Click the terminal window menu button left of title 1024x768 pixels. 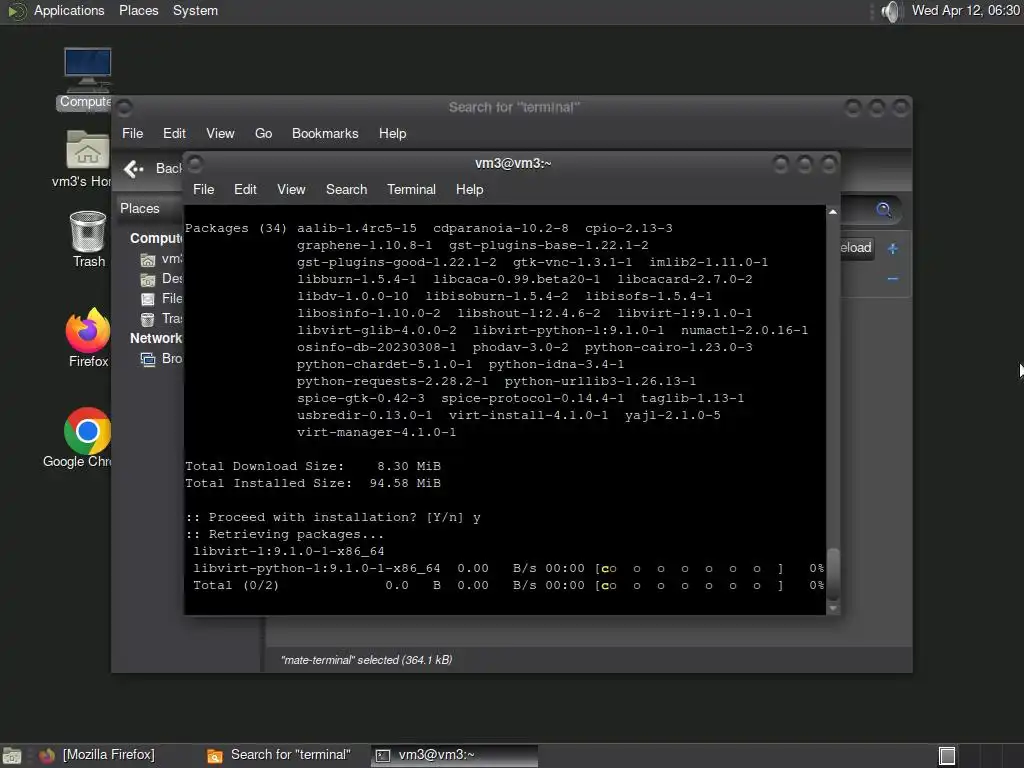[x=195, y=164]
